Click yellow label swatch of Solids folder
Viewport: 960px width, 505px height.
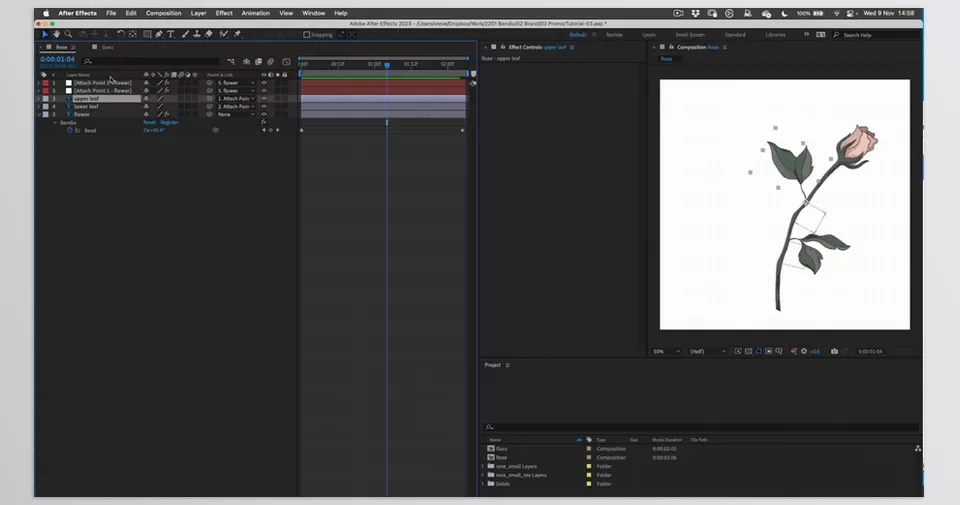(x=589, y=484)
